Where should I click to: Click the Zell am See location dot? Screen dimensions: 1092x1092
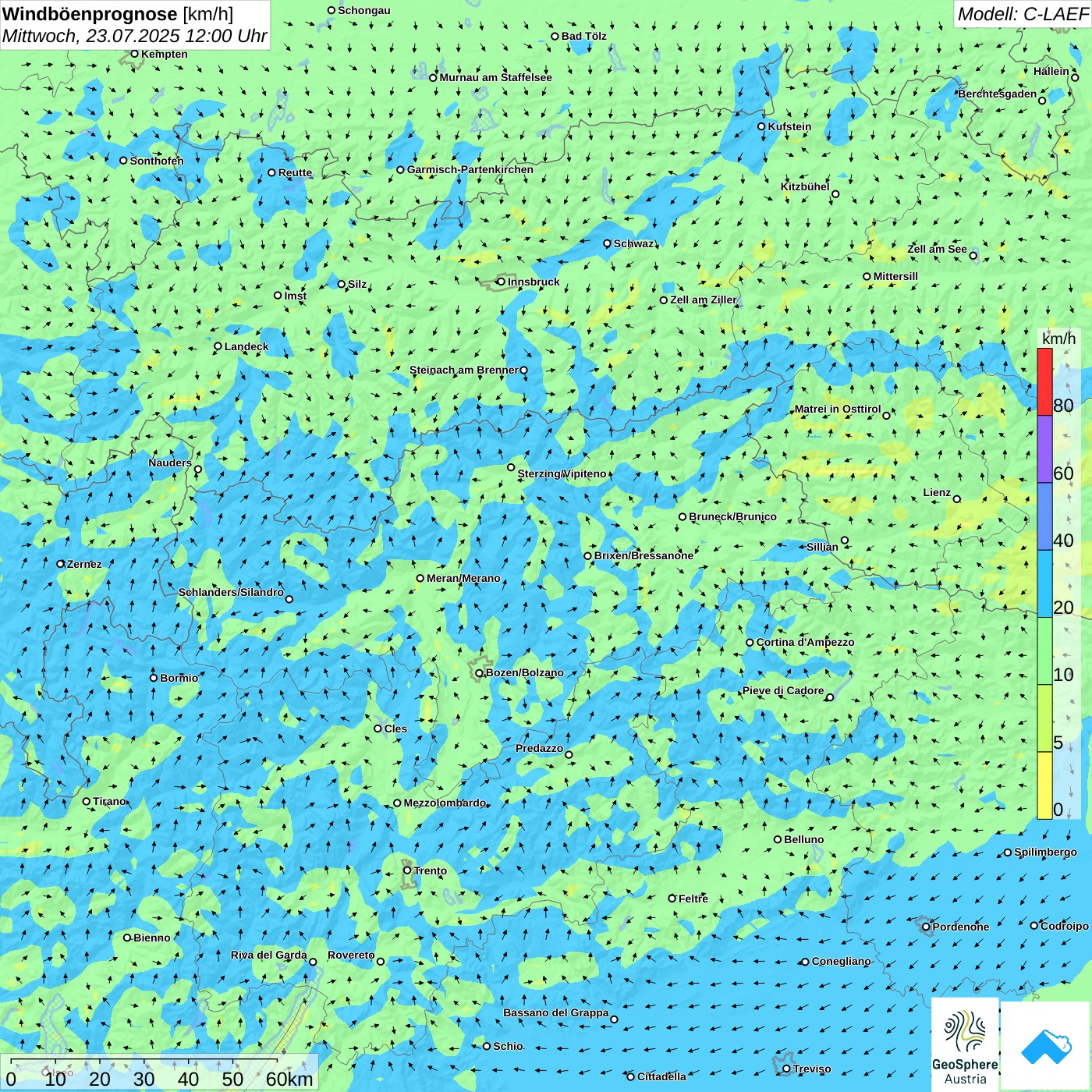973,255
